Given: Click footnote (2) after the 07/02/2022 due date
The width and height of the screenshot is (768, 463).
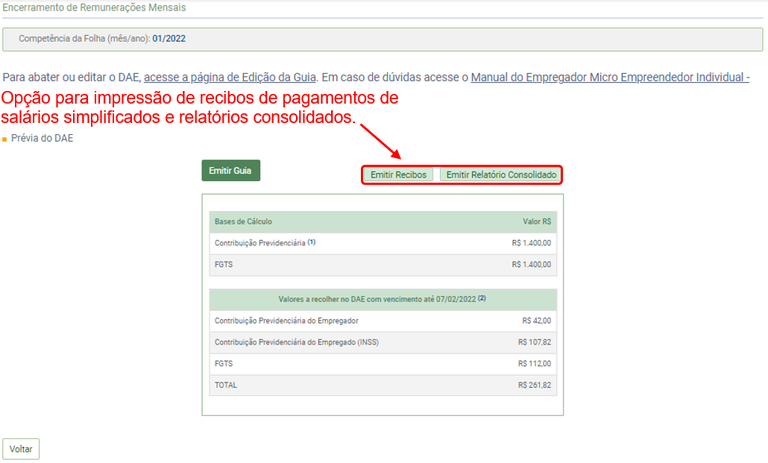Looking at the screenshot, I should (481, 298).
